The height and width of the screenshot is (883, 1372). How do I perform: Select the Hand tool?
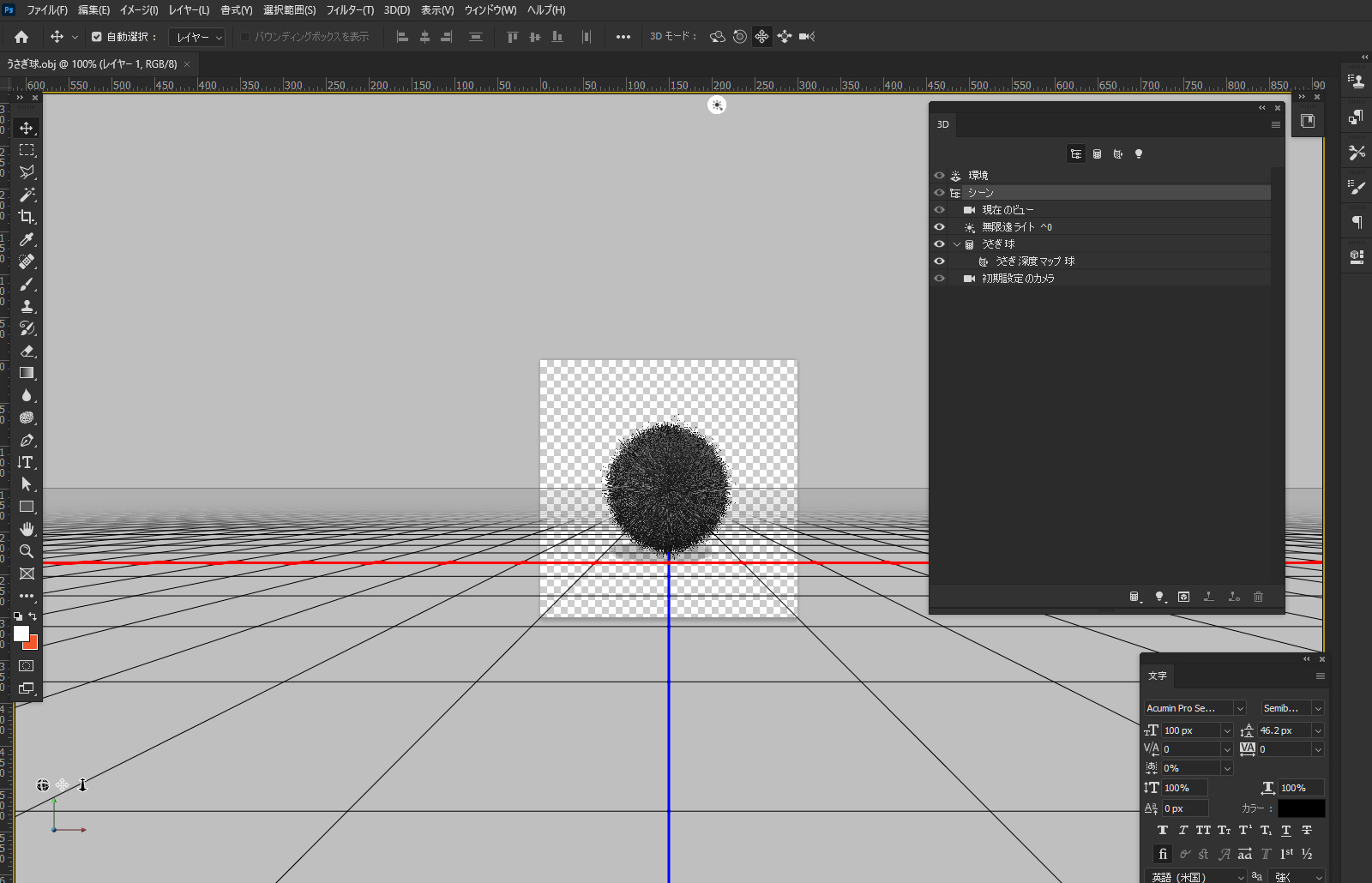[x=27, y=529]
